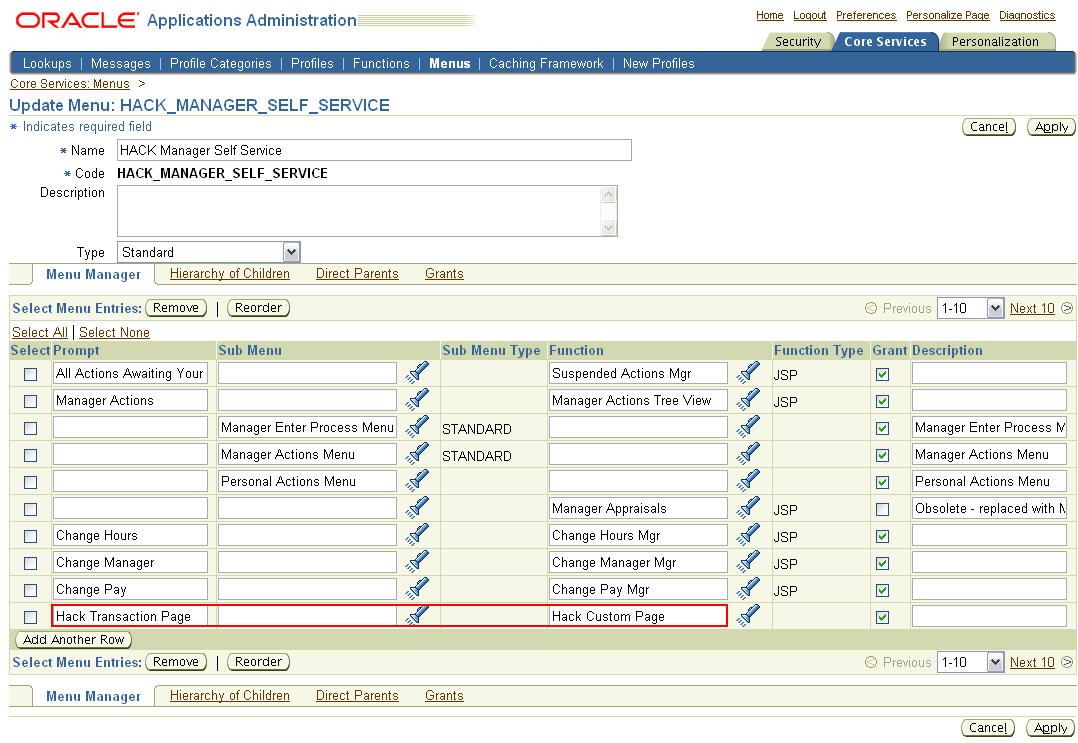Uncheck the Grant checkbox for Change Manager Mgr

point(885,562)
